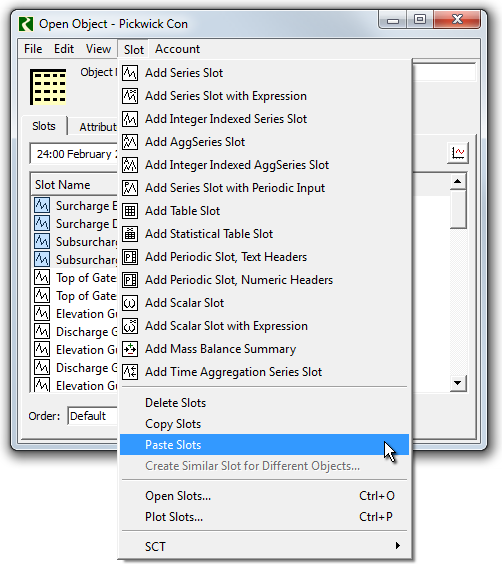Open the Order dropdown showing Default
The height and width of the screenshot is (564, 502).
[x=92, y=416]
